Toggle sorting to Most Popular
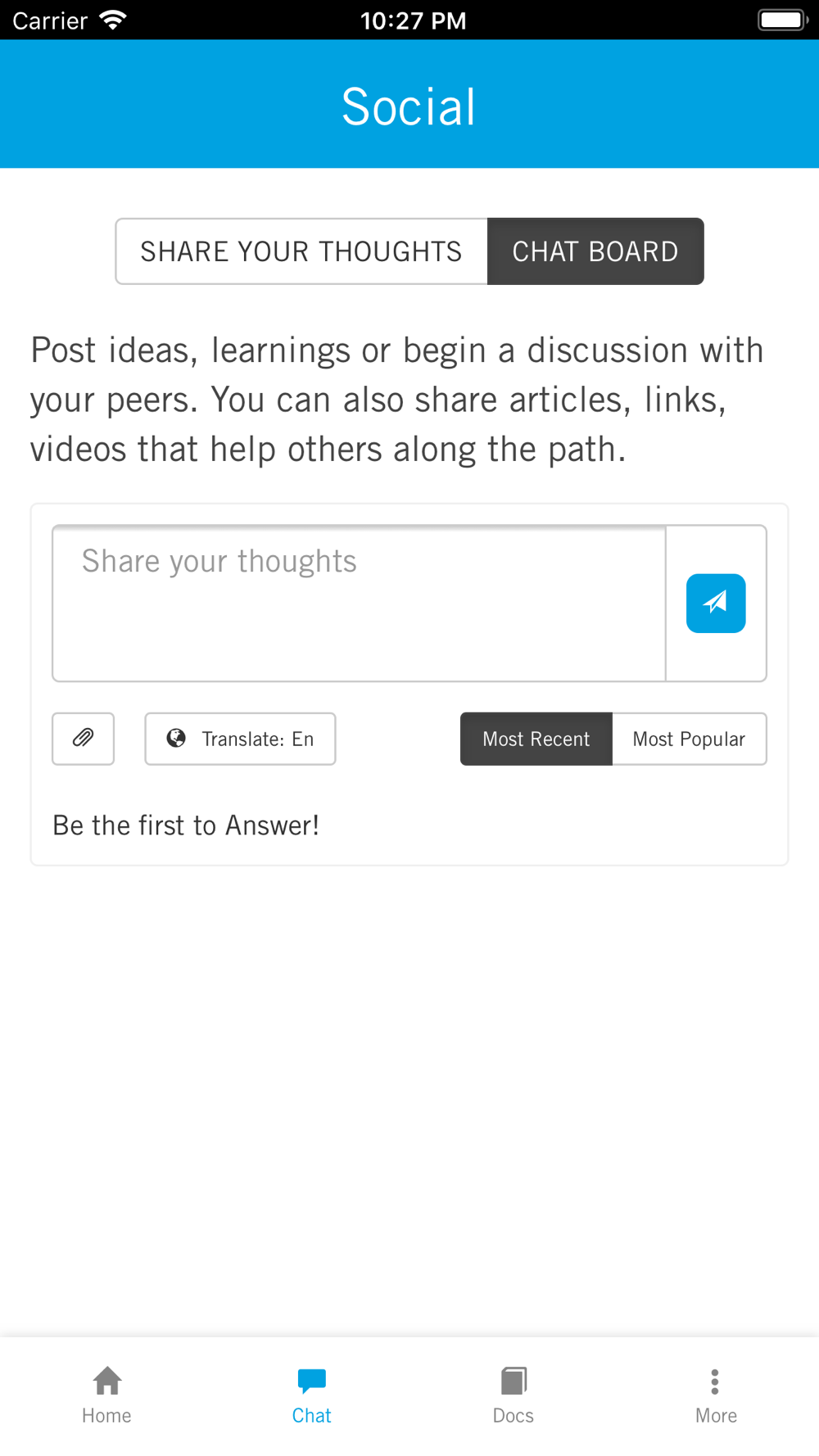819x1456 pixels. (x=690, y=739)
